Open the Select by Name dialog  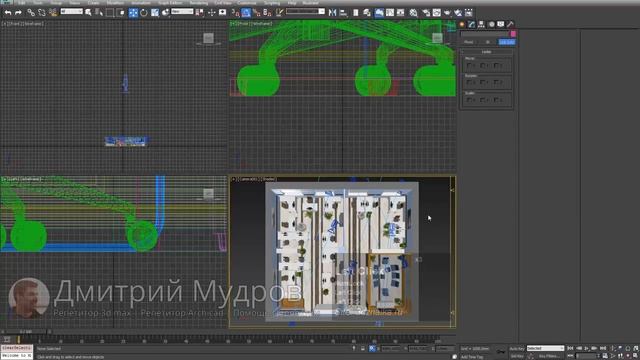tap(99, 13)
